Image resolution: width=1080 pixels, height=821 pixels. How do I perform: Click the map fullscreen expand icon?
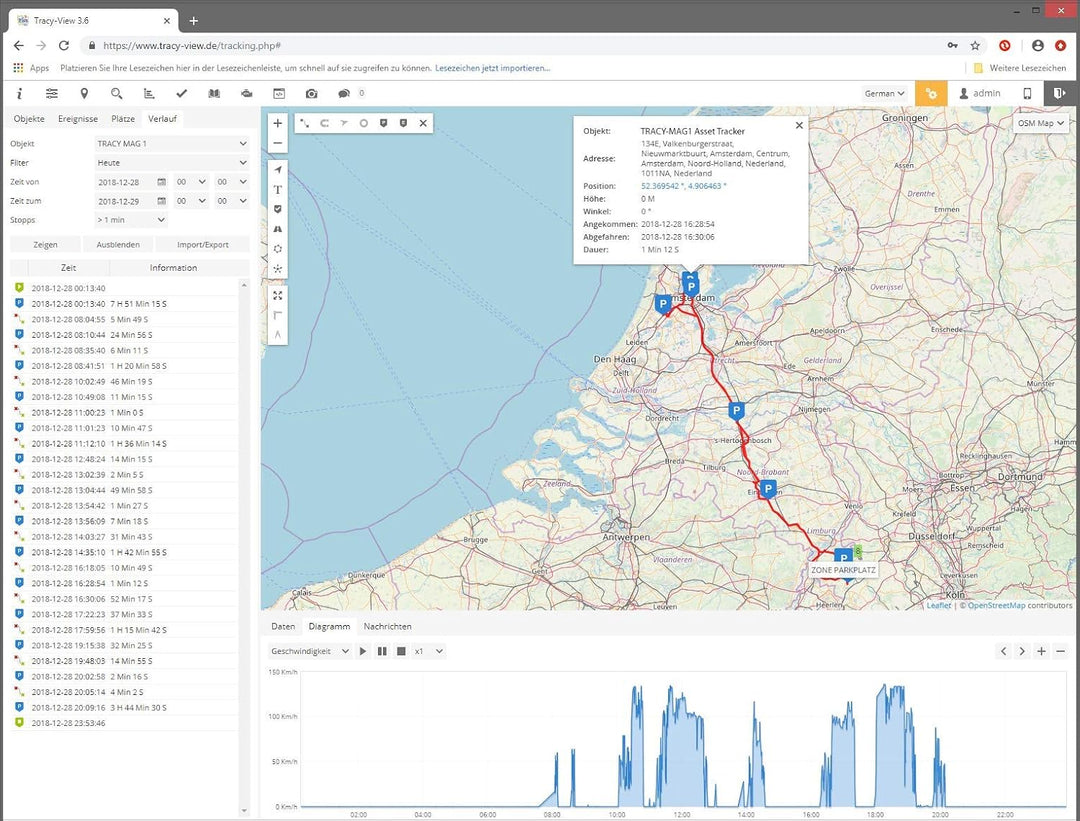coord(278,295)
